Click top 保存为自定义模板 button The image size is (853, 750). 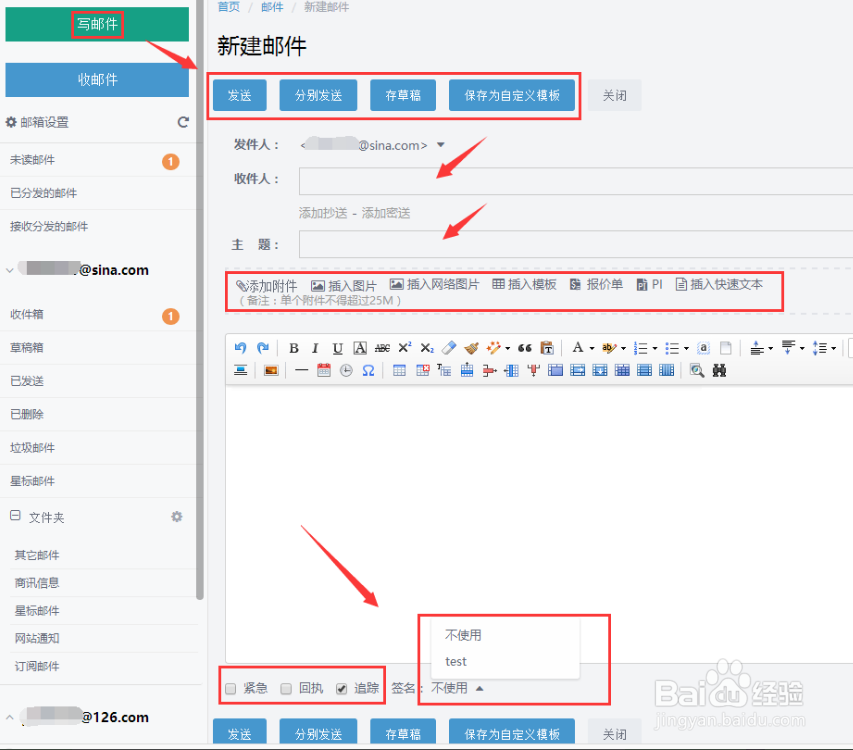pyautogui.click(x=512, y=95)
